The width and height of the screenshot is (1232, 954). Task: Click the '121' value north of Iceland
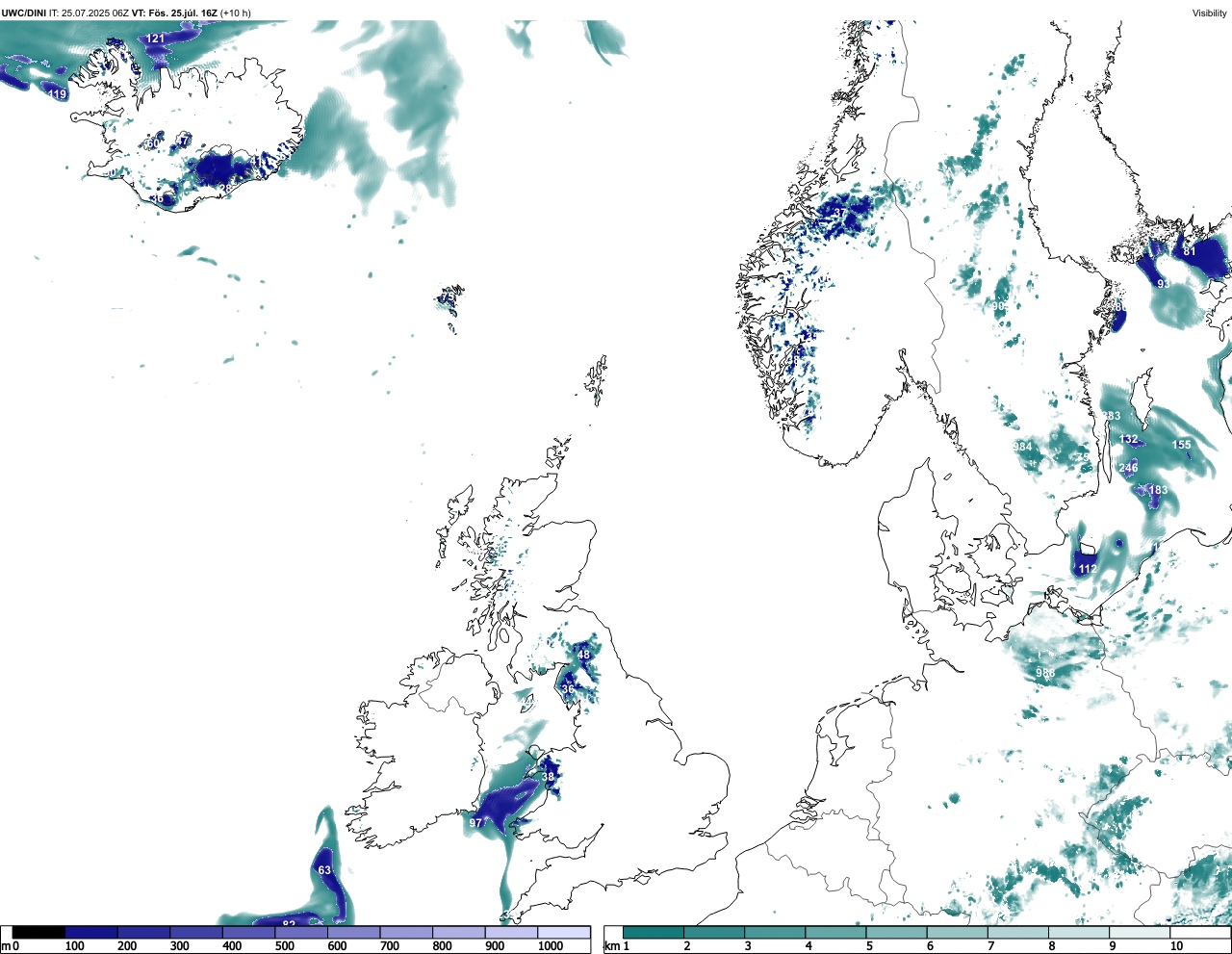click(x=156, y=39)
